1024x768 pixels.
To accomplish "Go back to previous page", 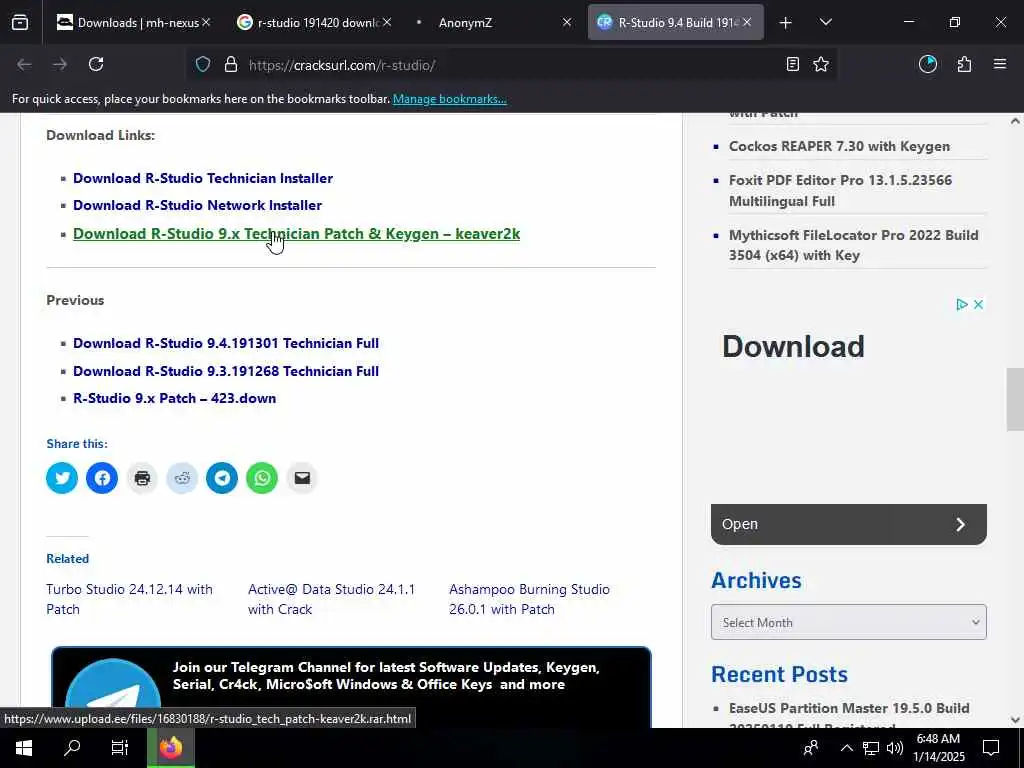I will click(24, 64).
